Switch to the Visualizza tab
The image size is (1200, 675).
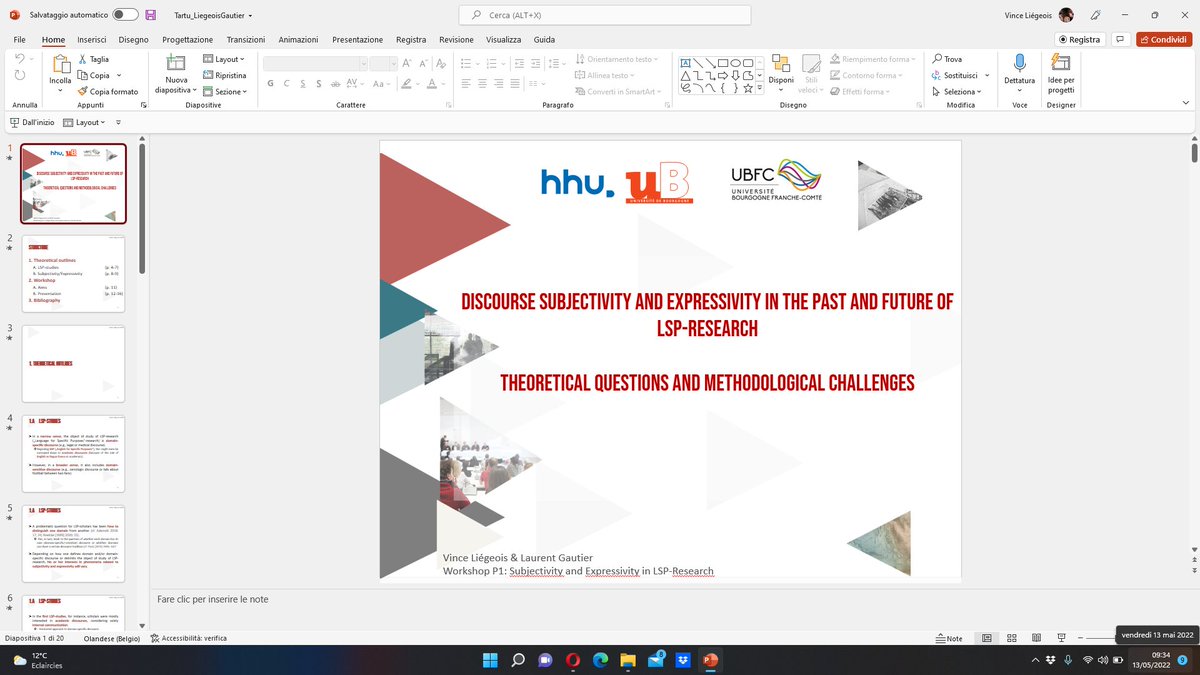click(504, 39)
